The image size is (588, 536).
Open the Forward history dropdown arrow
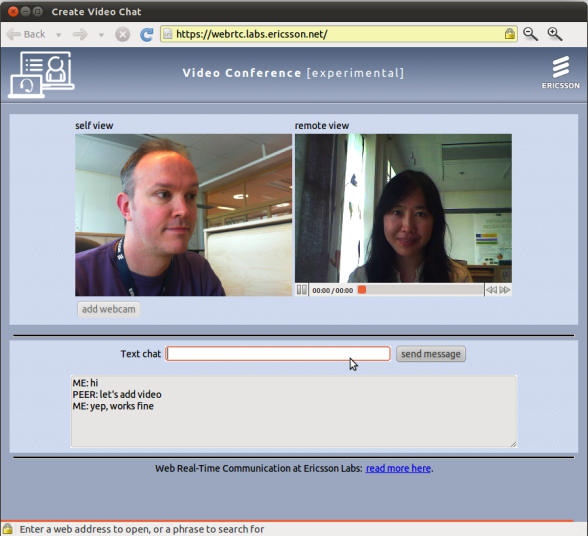tap(101, 35)
